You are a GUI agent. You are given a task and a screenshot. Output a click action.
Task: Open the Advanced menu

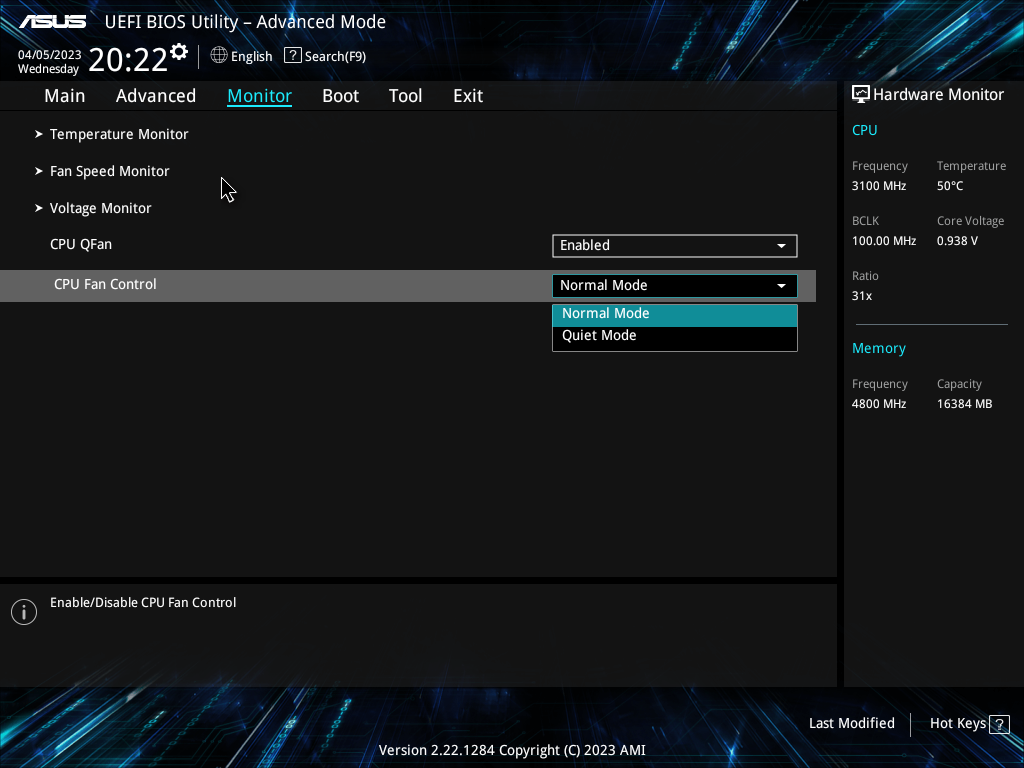tap(156, 95)
